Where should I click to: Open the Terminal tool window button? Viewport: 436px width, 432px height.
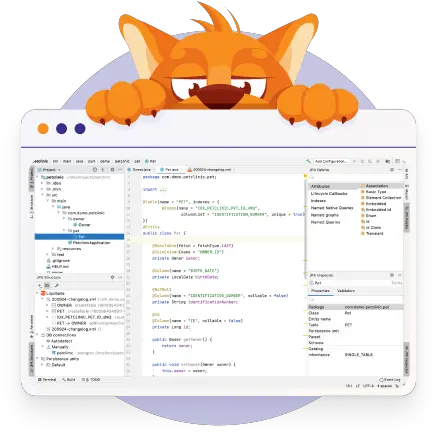tap(47, 380)
